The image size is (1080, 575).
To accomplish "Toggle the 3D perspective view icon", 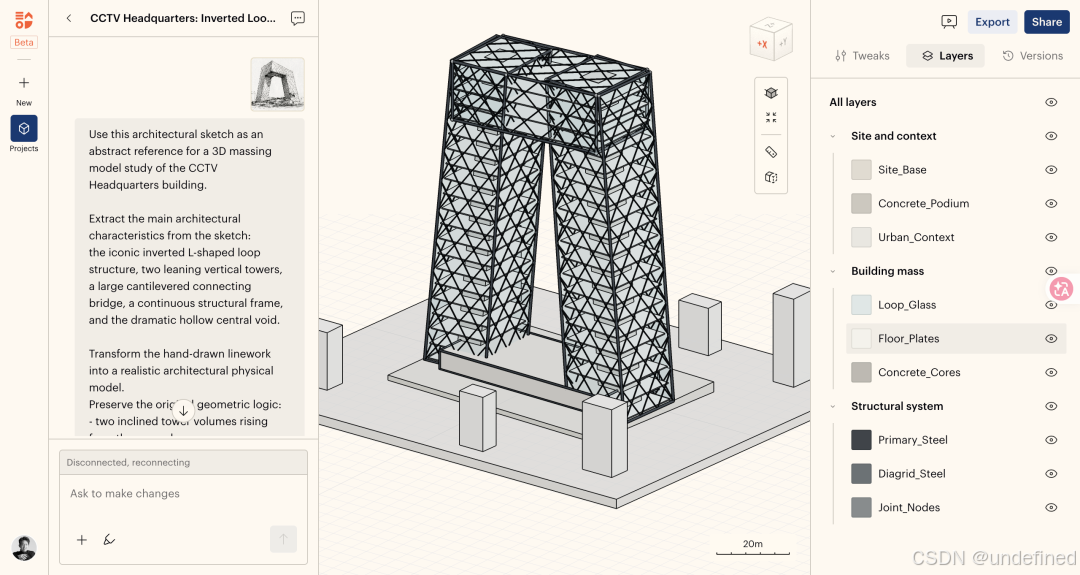I will tap(771, 93).
